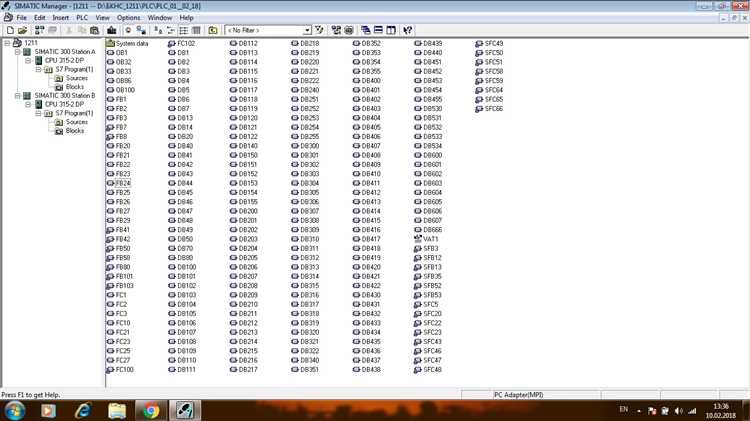Click the New Project toolbar icon
This screenshot has width=750, height=421.
(10, 30)
